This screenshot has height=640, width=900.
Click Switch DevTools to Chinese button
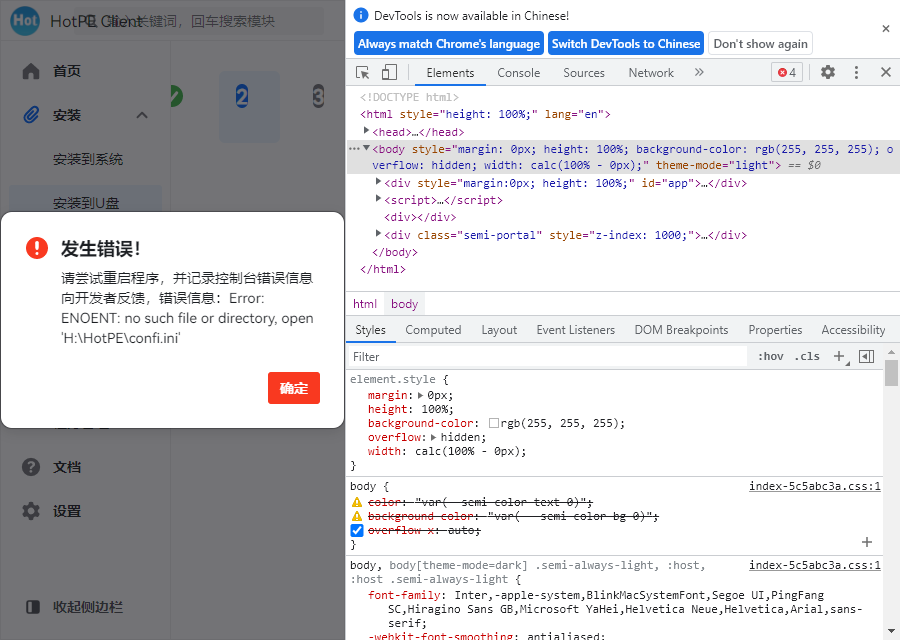point(626,44)
